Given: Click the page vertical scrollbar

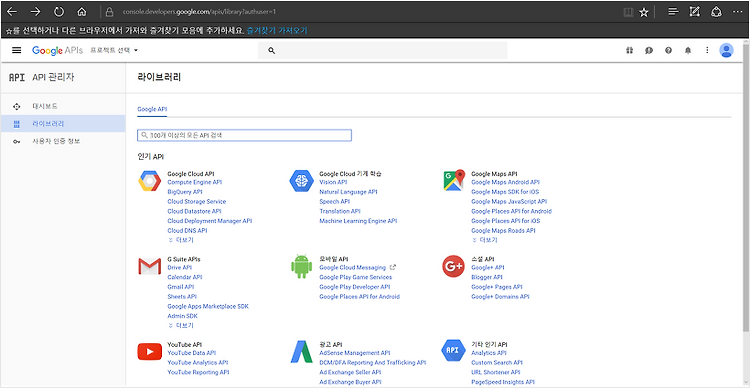Looking at the screenshot, I should point(746,187).
